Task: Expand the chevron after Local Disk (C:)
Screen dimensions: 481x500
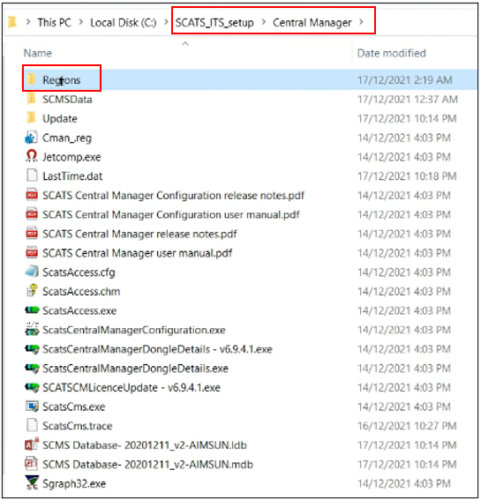Action: click(x=166, y=22)
